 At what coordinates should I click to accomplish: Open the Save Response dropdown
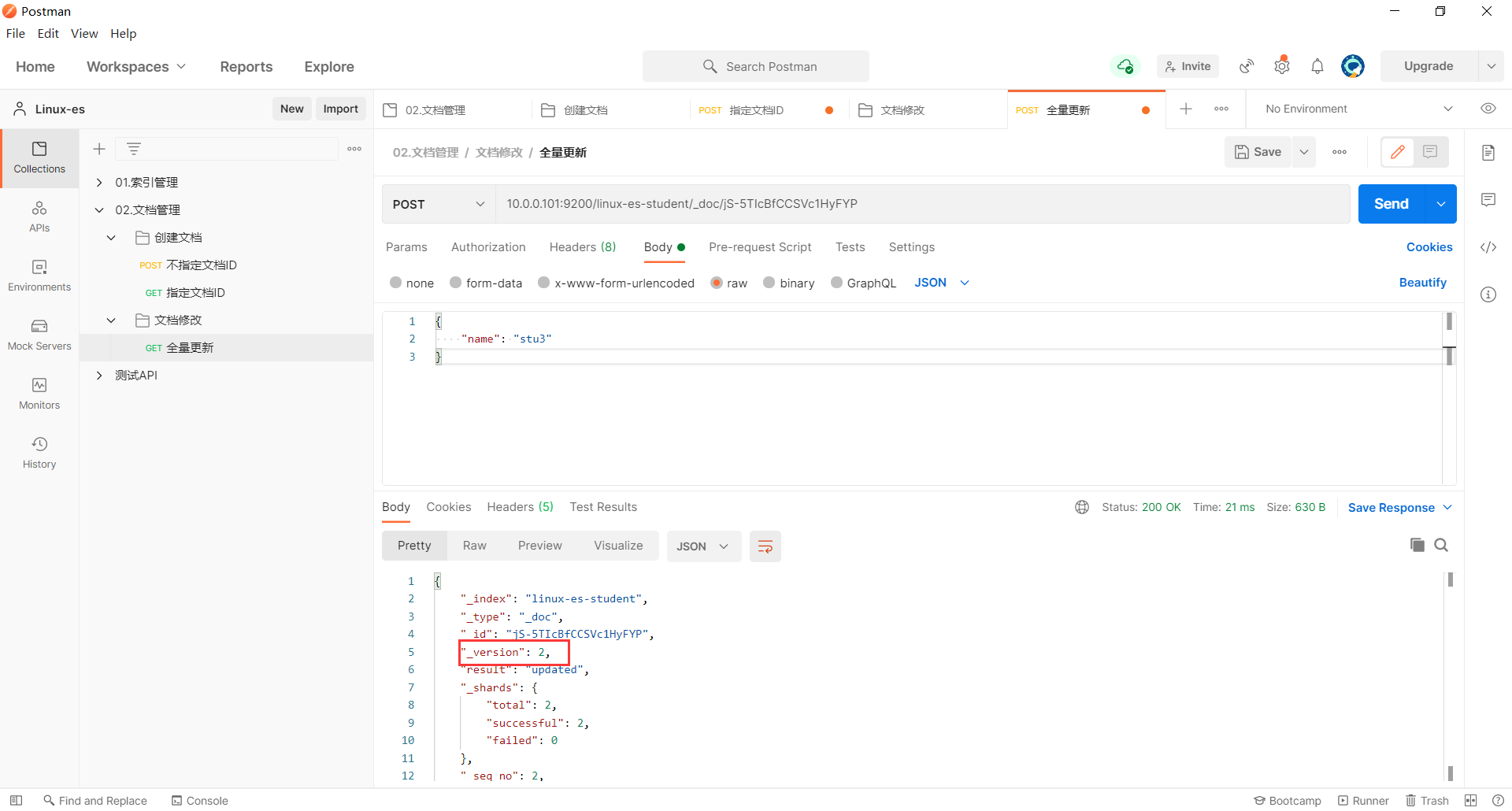[x=1400, y=508]
